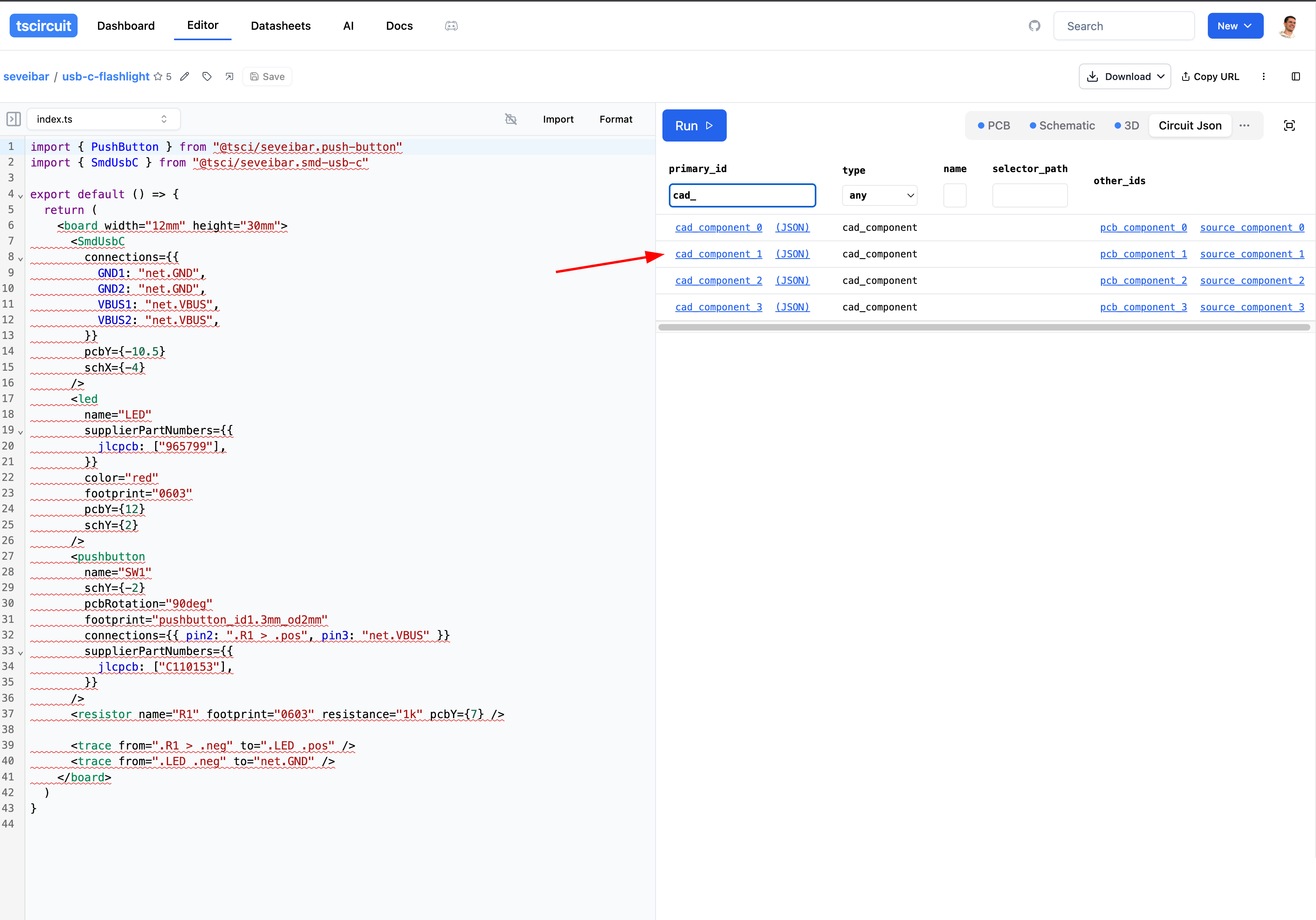Open the Download dropdown menu

point(1124,77)
